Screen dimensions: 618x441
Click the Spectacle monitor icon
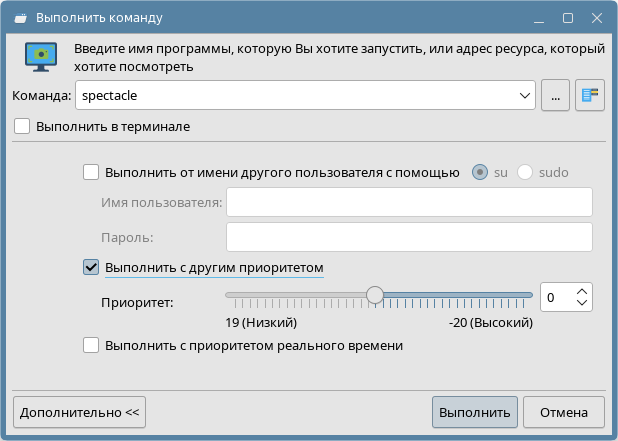(41, 56)
